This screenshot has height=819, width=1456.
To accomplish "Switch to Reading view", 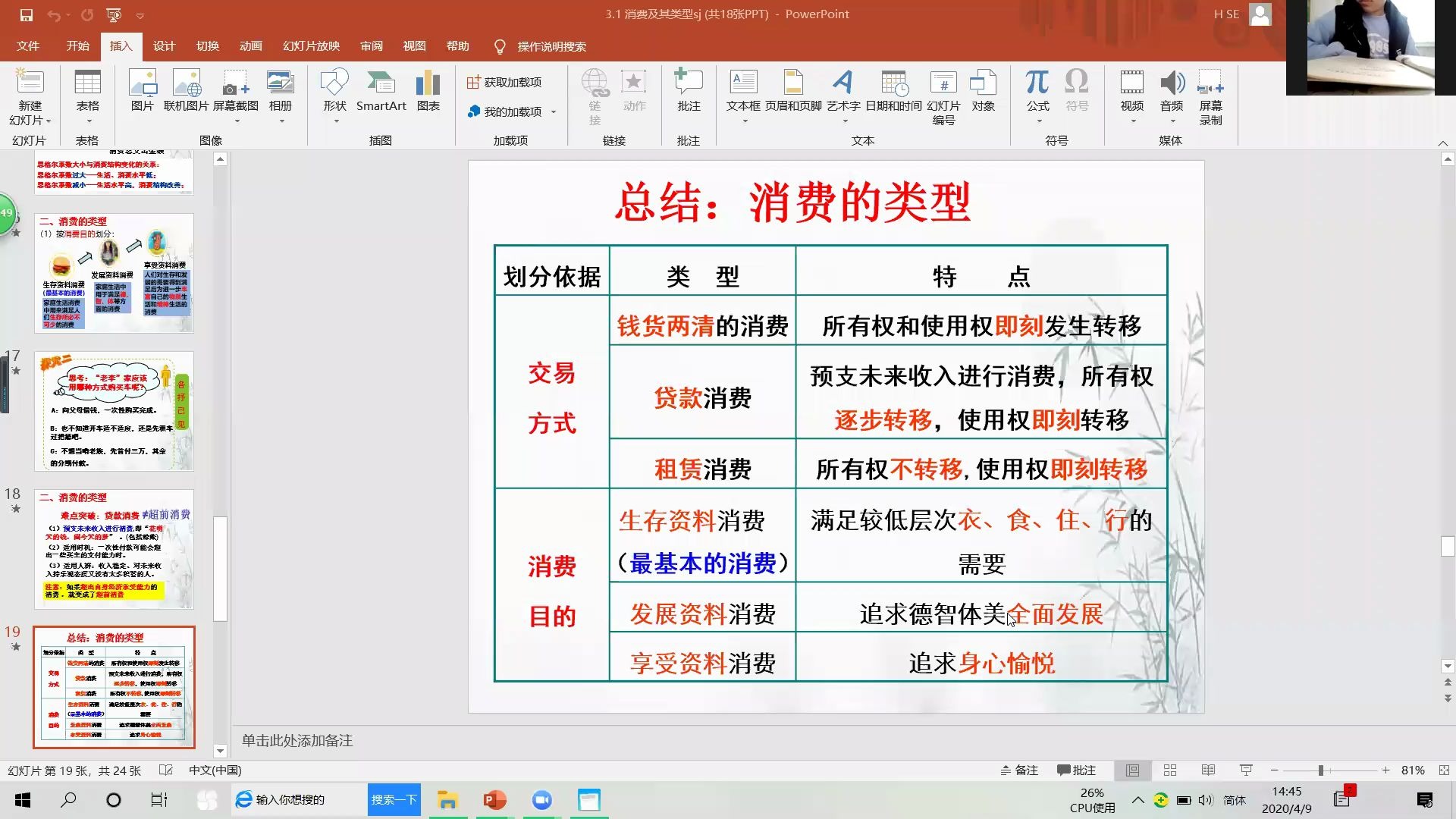I will coord(1208,770).
